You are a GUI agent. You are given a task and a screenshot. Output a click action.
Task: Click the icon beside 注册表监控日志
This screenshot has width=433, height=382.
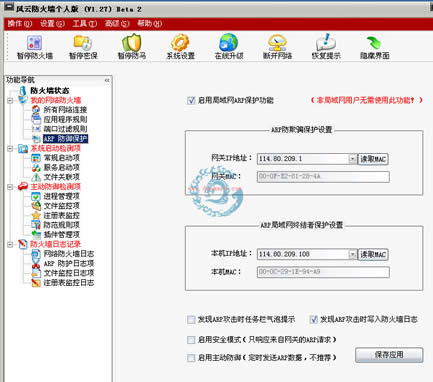(x=36, y=283)
